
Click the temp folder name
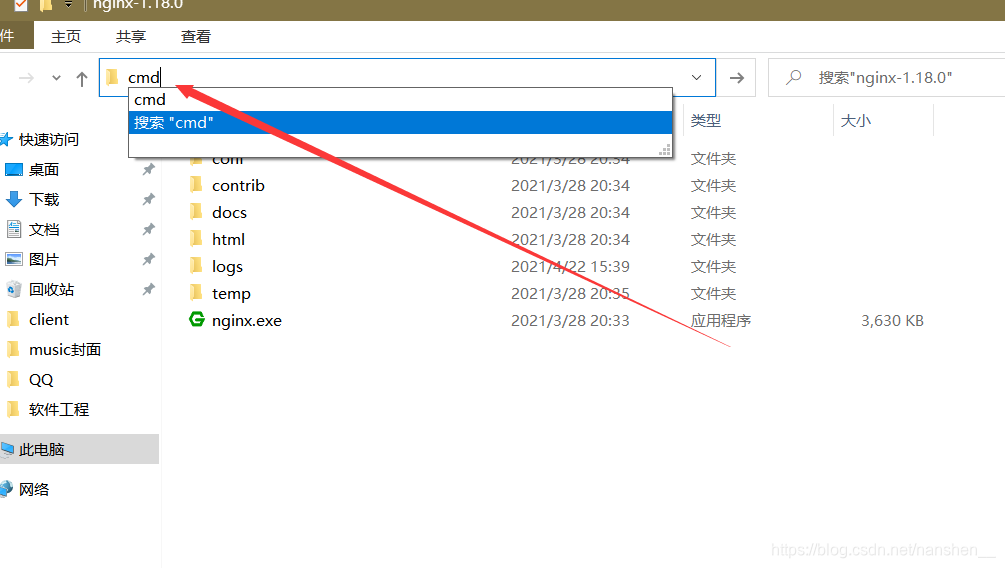pos(231,294)
